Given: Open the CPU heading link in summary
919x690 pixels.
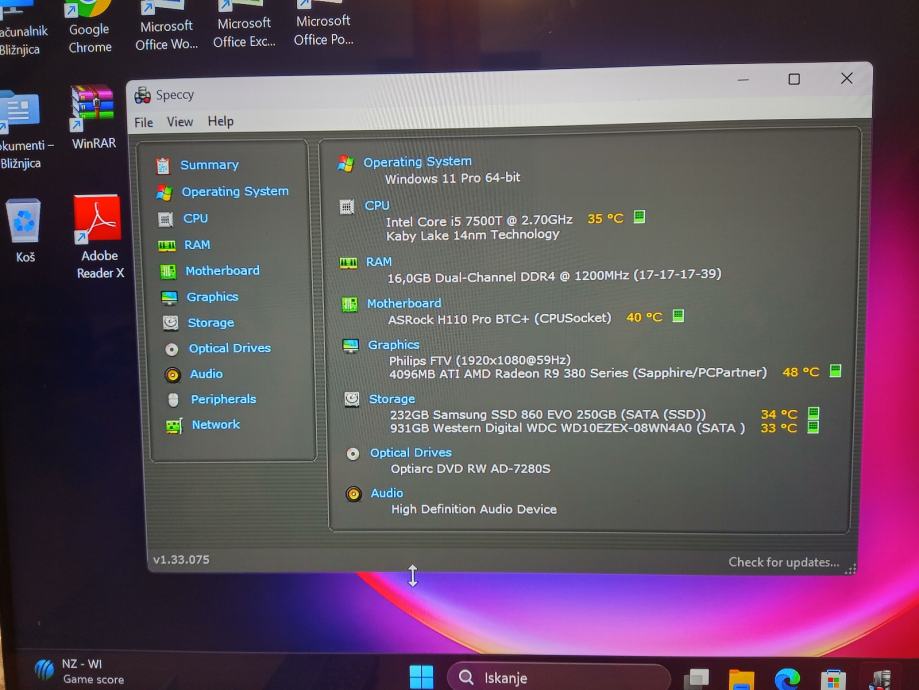Looking at the screenshot, I should click(x=377, y=206).
